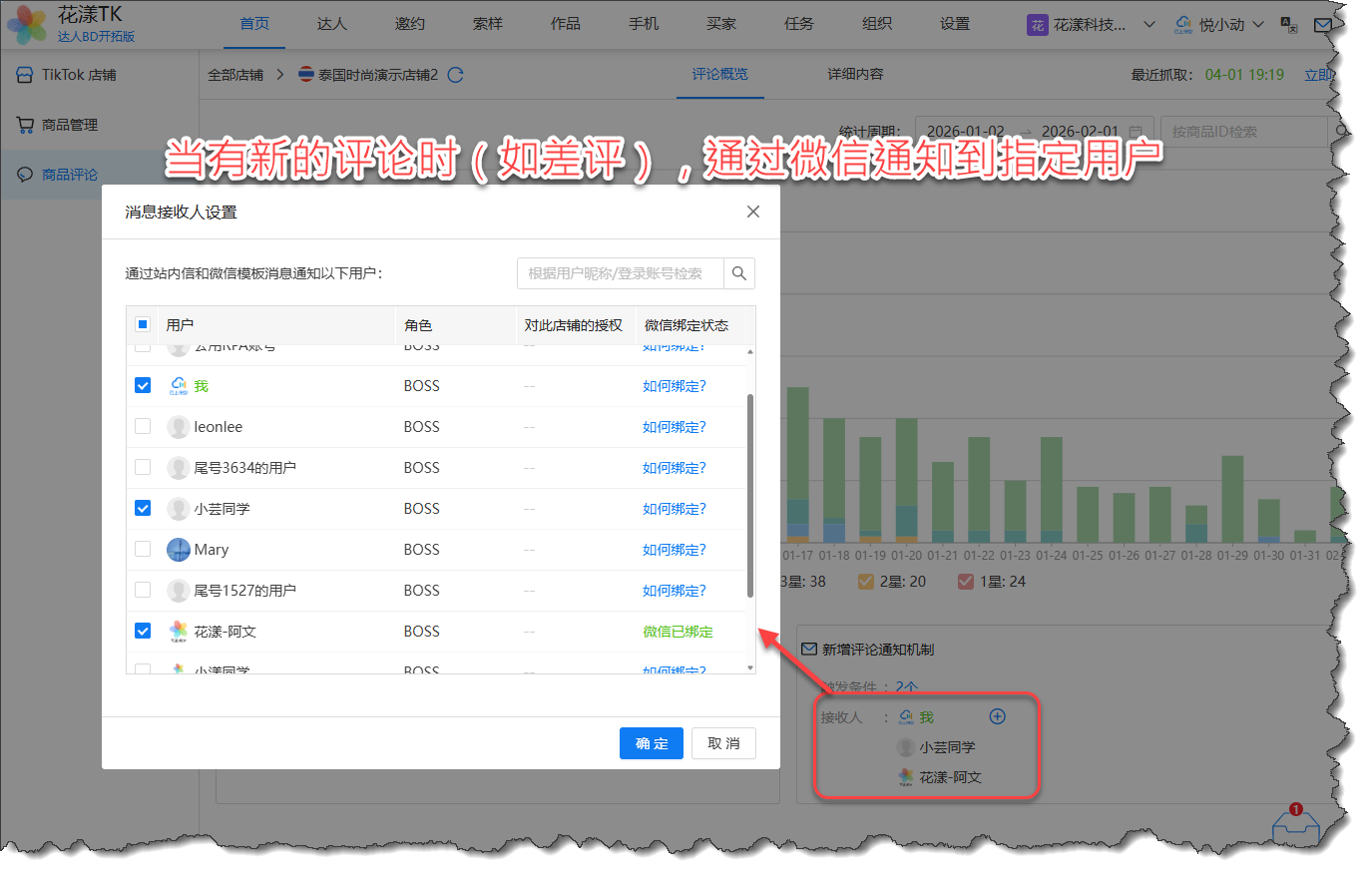Expand the 花漾科技 team dropdown

(x=1148, y=25)
